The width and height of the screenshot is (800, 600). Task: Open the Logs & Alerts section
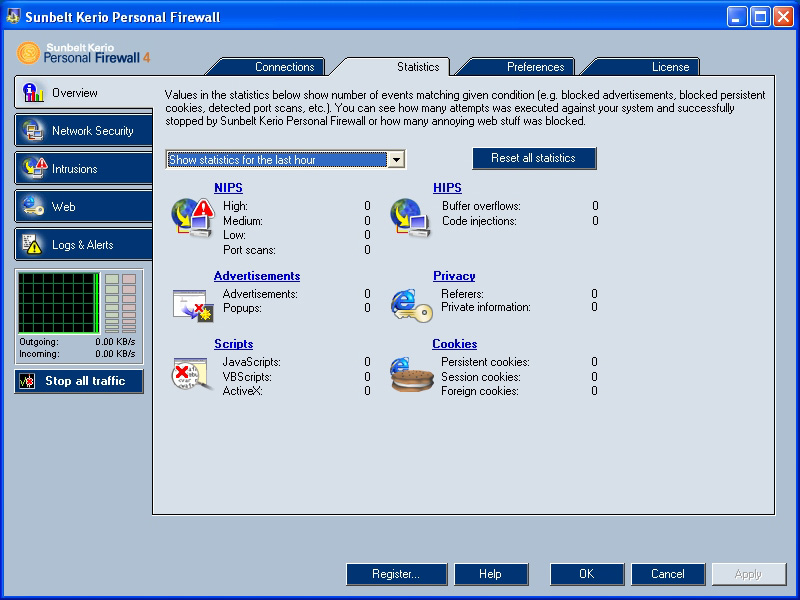click(x=83, y=244)
